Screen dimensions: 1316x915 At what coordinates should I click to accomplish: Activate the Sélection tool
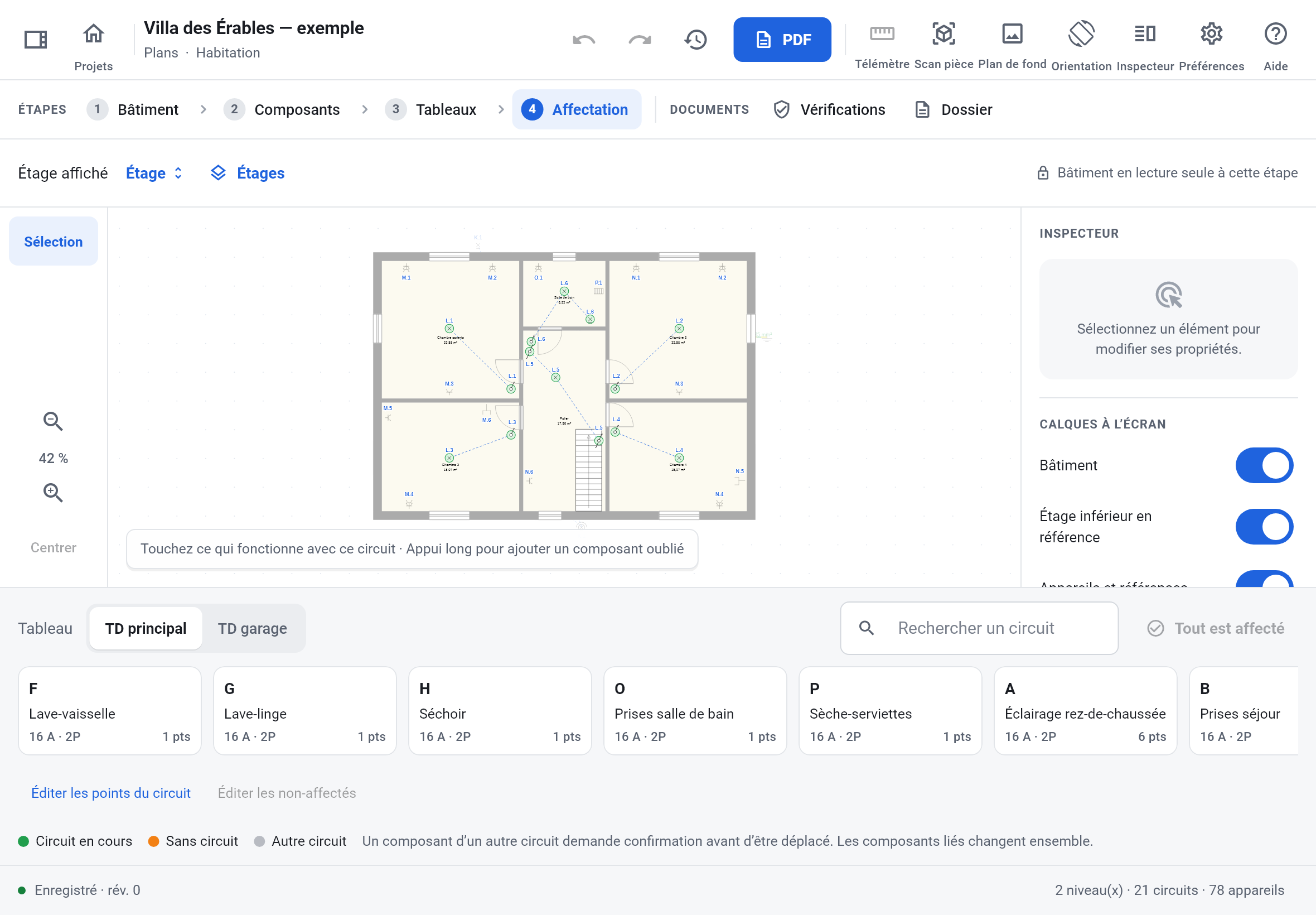[54, 242]
